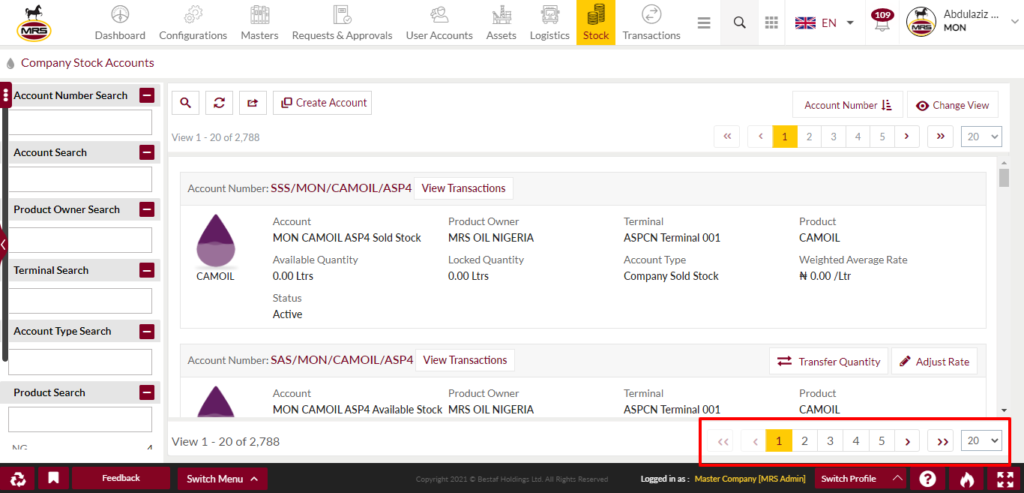Open the User Accounts module
This screenshot has width=1024, height=493.
pyautogui.click(x=439, y=23)
